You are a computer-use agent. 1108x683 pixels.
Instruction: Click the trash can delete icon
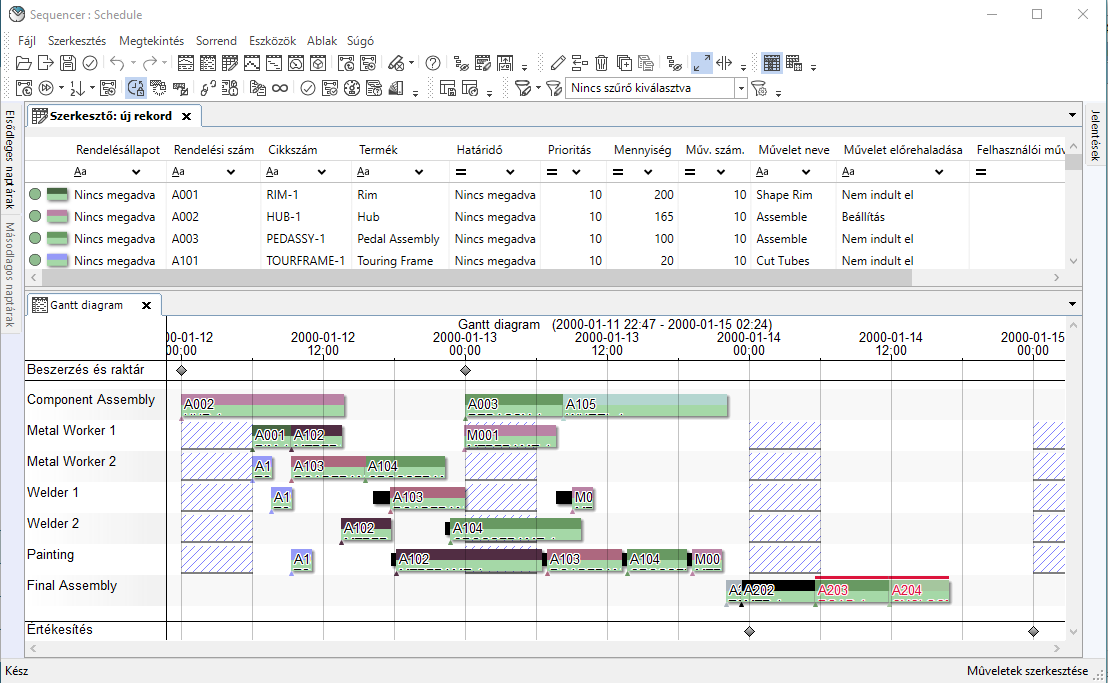pos(602,63)
